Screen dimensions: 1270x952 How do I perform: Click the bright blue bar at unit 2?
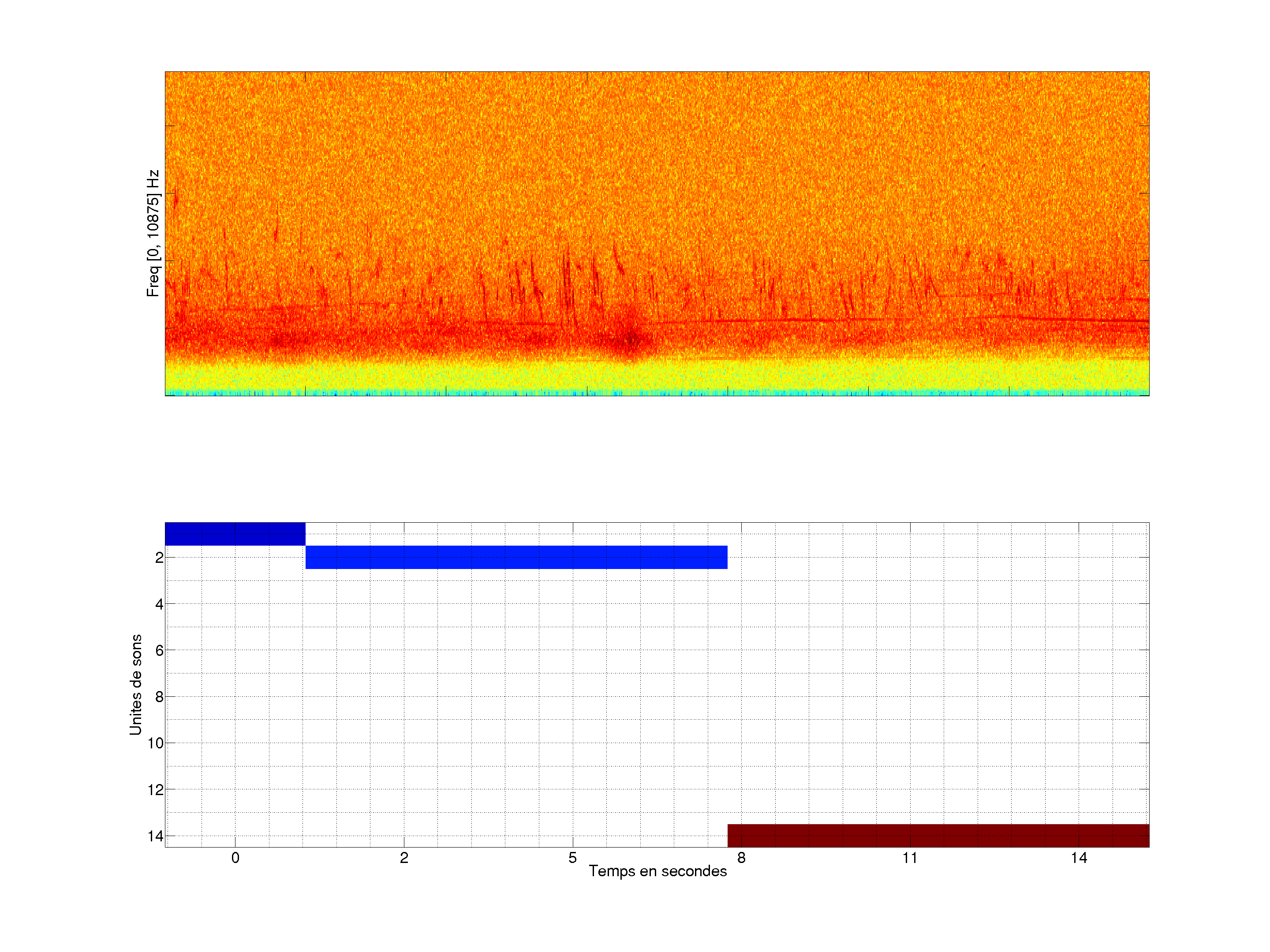[x=516, y=557]
